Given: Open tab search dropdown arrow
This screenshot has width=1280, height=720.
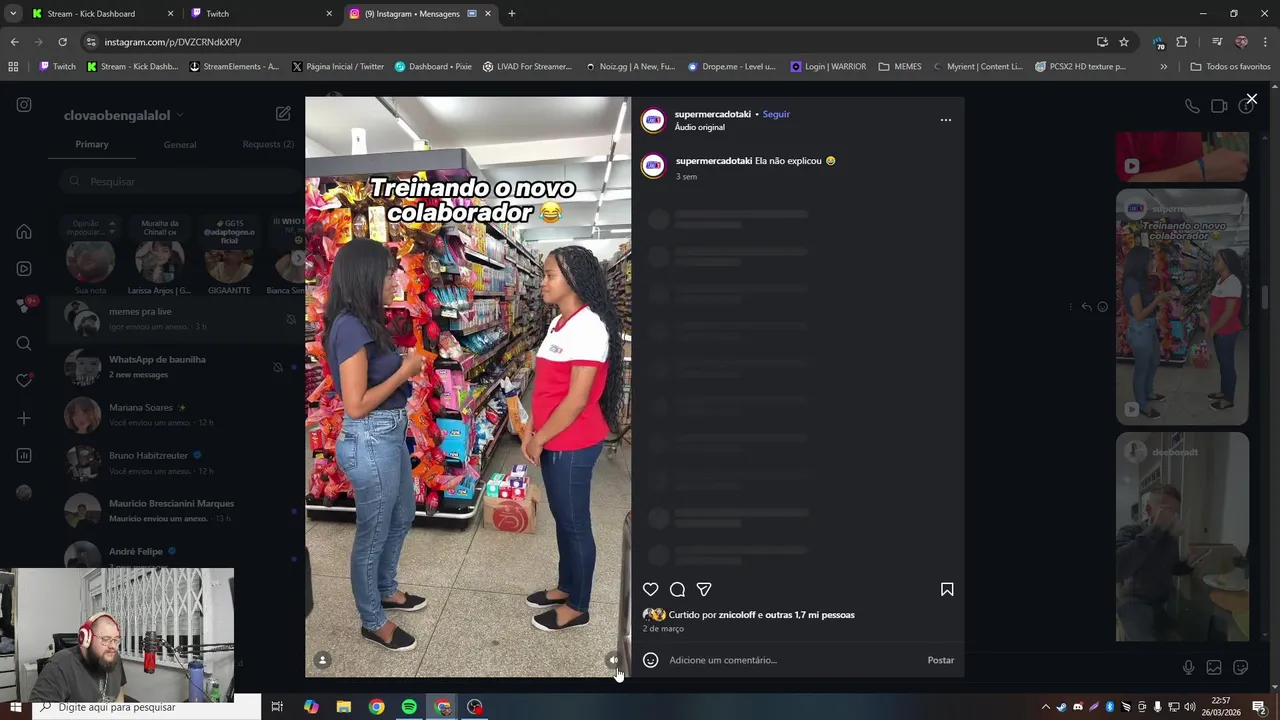Looking at the screenshot, I should [x=13, y=14].
